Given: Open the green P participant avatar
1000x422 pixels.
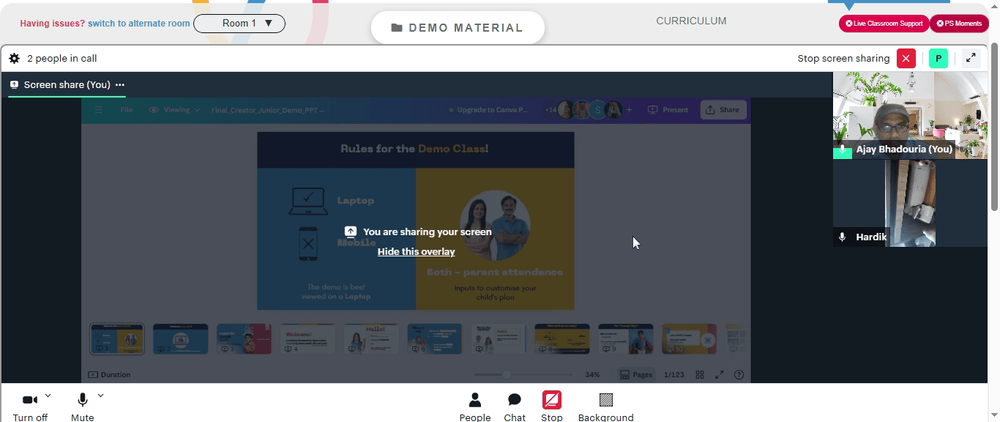Looking at the screenshot, I should [x=938, y=58].
